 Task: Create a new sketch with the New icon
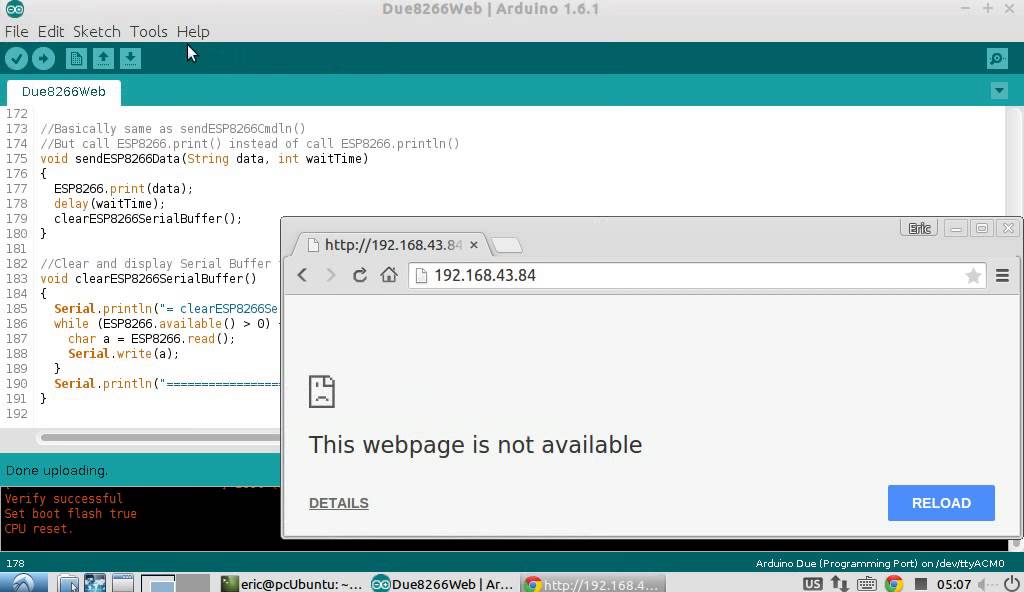pos(76,59)
